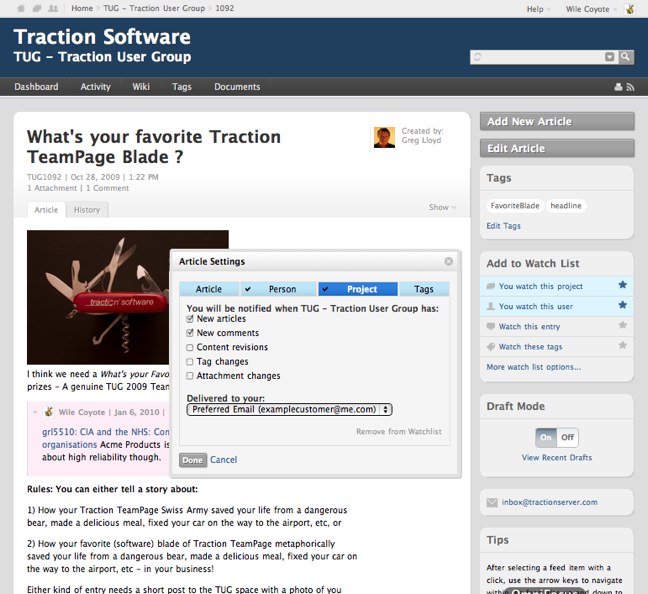Click the 'Add New Article' button
Image resolution: width=648 pixels, height=594 pixels.
[x=557, y=122]
